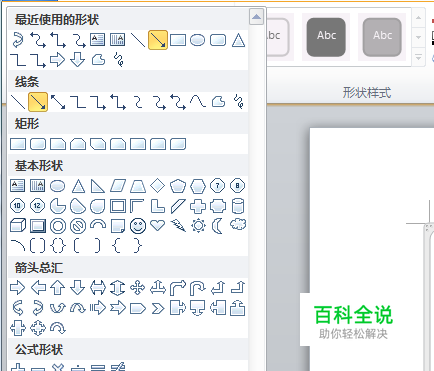This screenshot has width=434, height=371.
Task: Expand the shape styles gallery more button
Action: pyautogui.click(x=418, y=57)
